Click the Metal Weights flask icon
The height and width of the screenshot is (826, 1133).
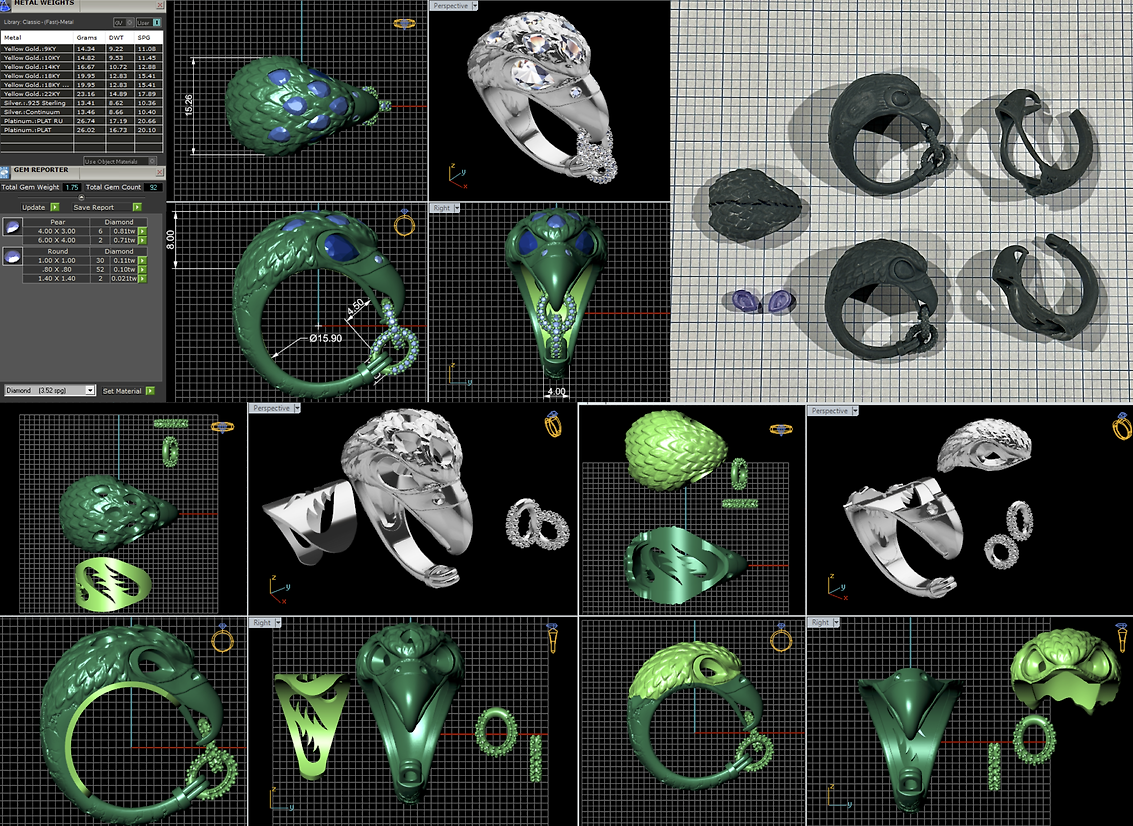coord(6,5)
